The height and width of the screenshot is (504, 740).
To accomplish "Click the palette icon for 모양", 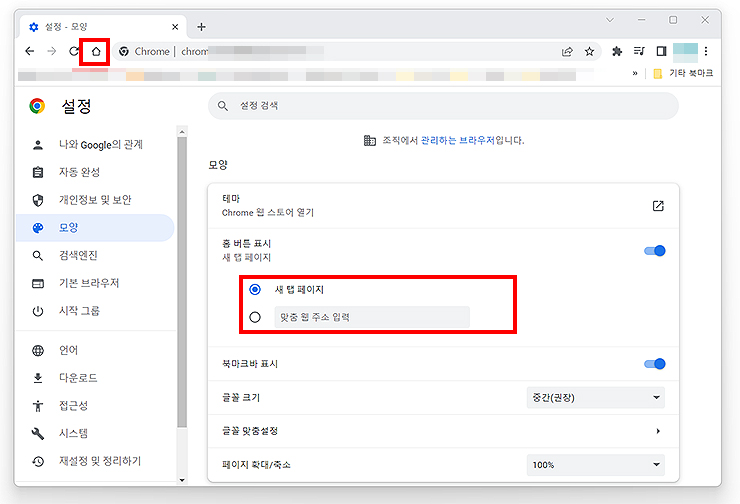I will (x=38, y=228).
